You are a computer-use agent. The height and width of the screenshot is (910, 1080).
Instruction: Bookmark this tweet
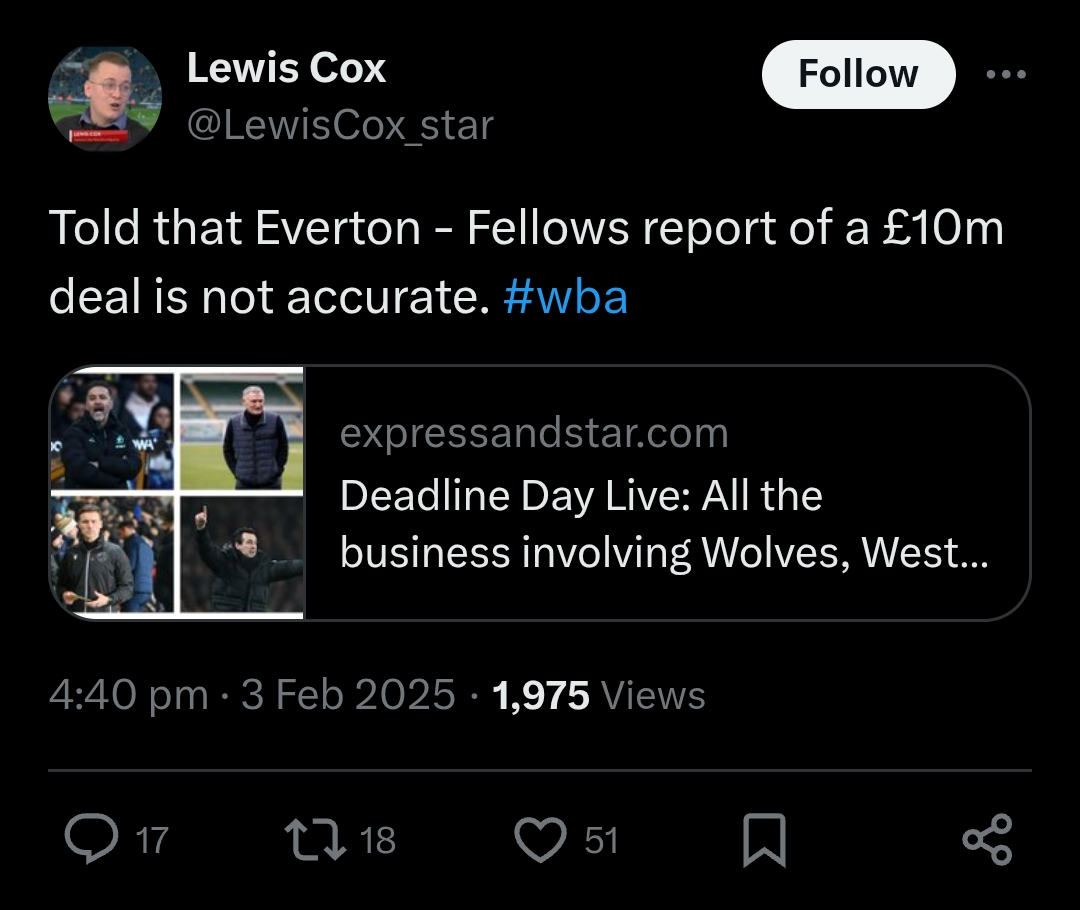point(764,840)
